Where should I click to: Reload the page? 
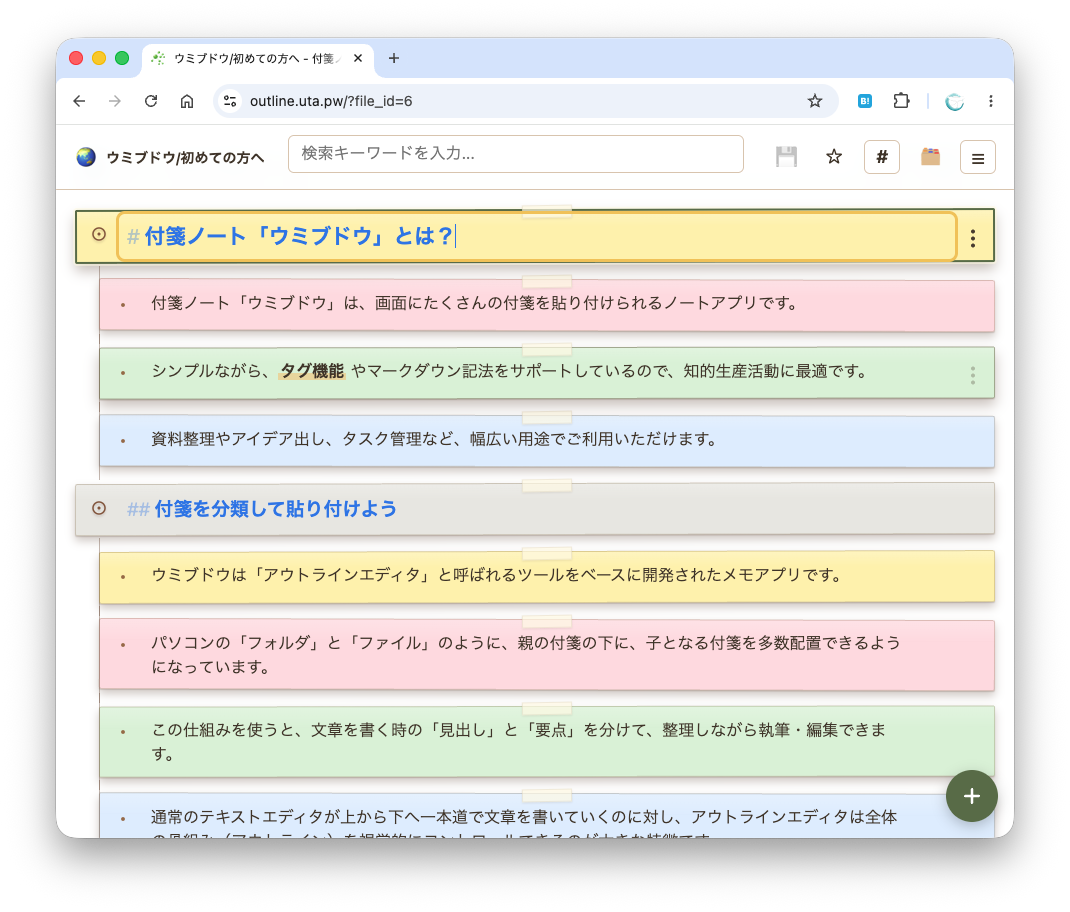point(151,101)
